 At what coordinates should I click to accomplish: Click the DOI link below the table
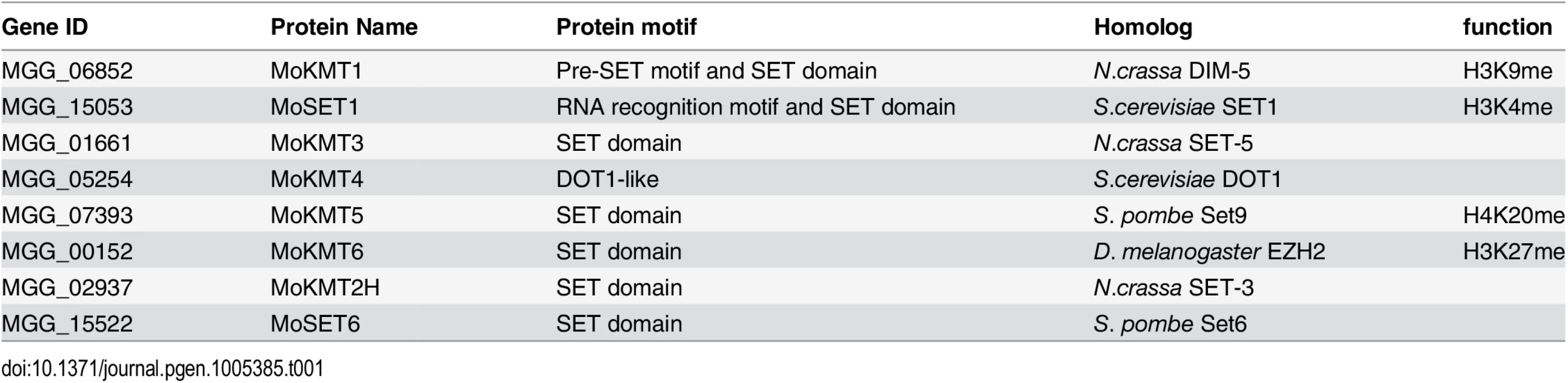[x=162, y=368]
